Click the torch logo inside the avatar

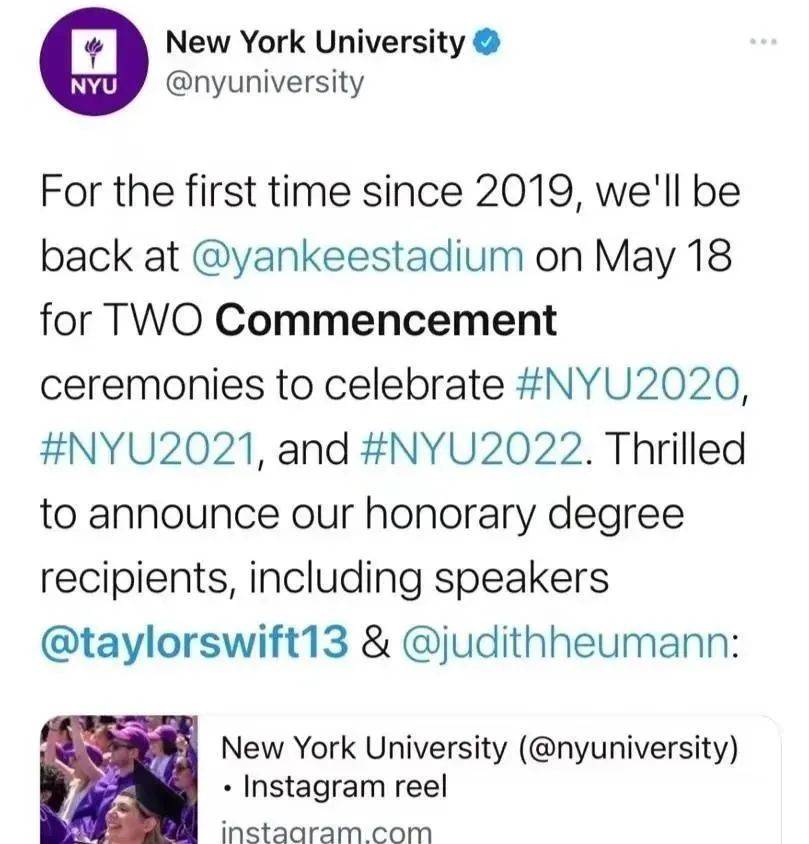94,52
